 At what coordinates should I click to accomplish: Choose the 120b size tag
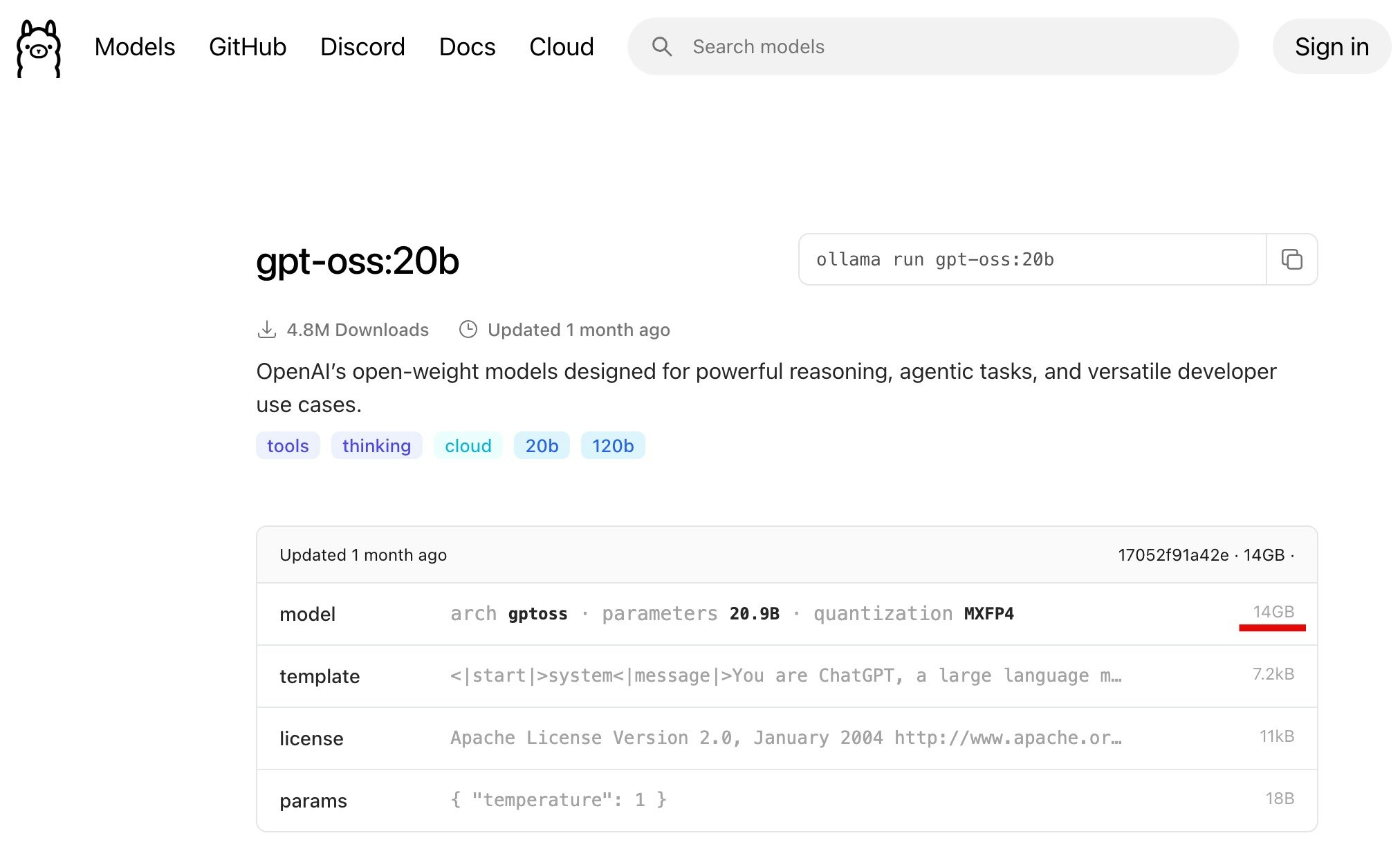pos(612,446)
